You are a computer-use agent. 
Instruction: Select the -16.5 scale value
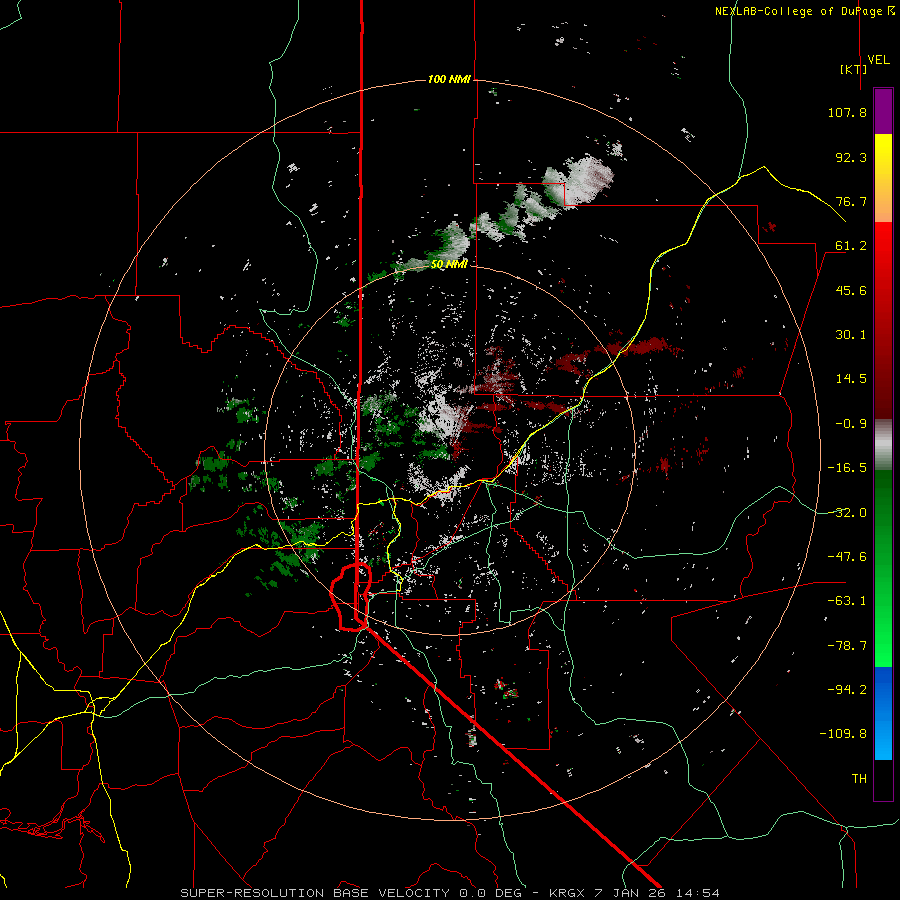tap(847, 468)
